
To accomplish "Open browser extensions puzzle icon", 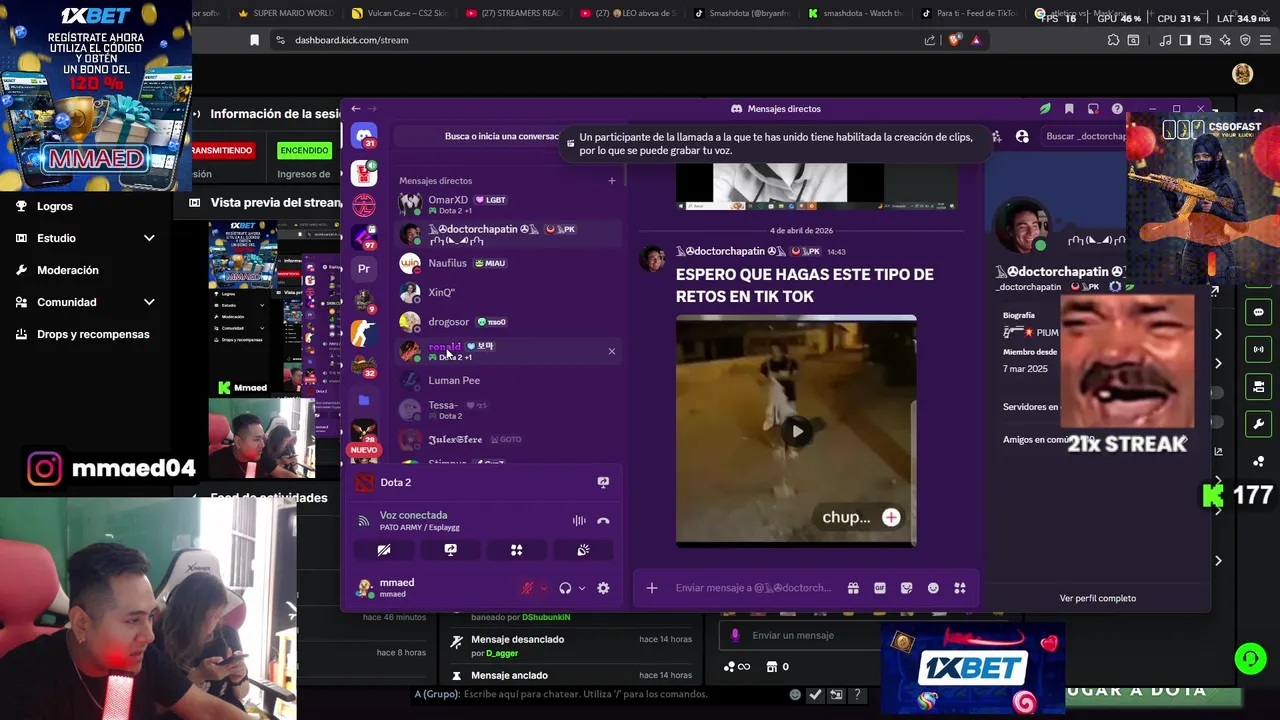I will pos(1113,40).
